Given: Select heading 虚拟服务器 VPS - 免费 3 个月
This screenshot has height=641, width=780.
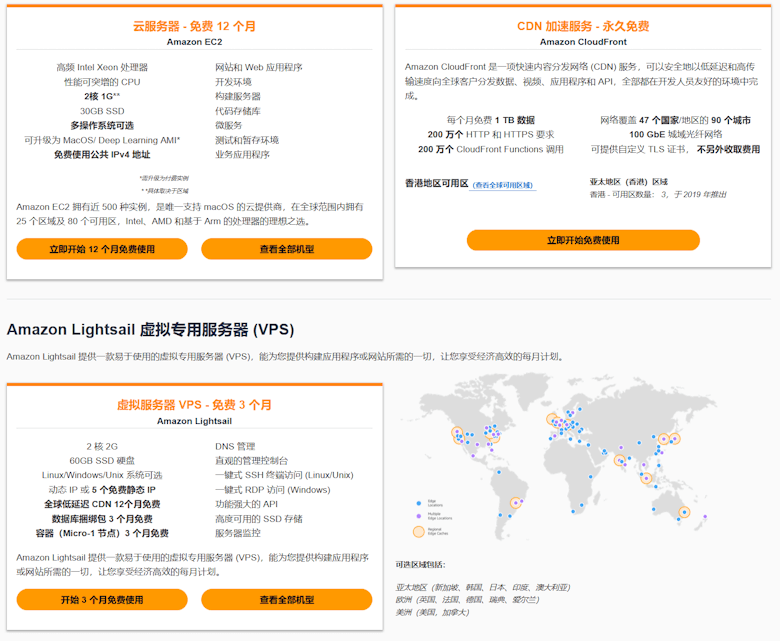Looking at the screenshot, I should pyautogui.click(x=195, y=405).
